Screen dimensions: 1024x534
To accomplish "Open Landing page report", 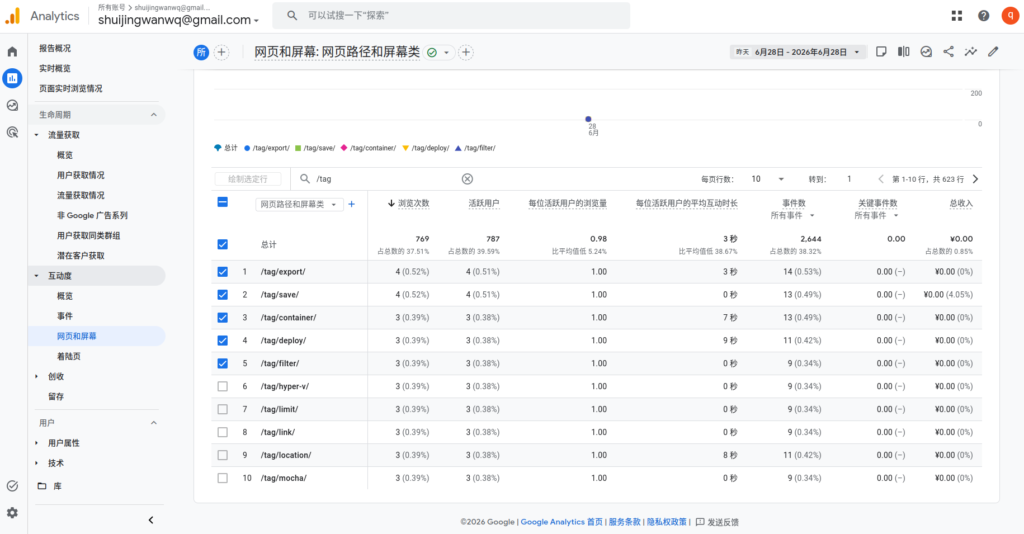I will click(x=69, y=356).
